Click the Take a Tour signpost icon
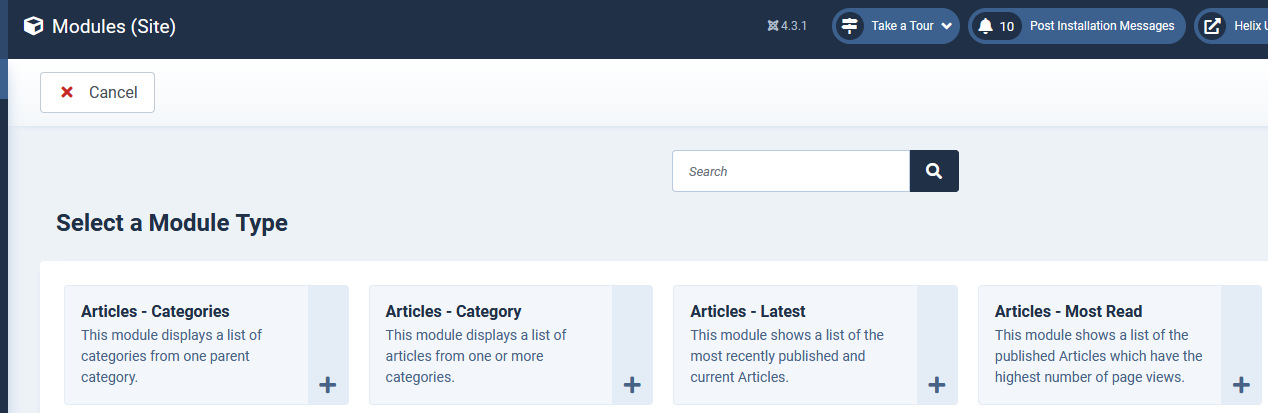Viewport: 1268px width, 413px height. point(850,26)
